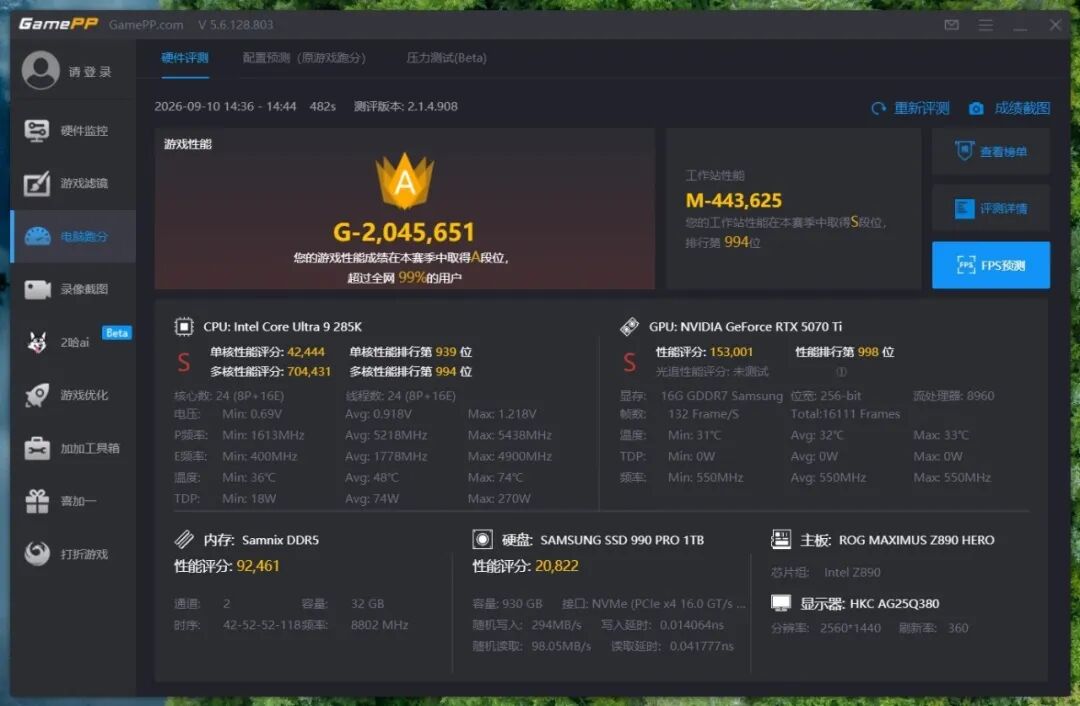
Task: Click the FPS prediction frame icon
Action: pos(966,265)
